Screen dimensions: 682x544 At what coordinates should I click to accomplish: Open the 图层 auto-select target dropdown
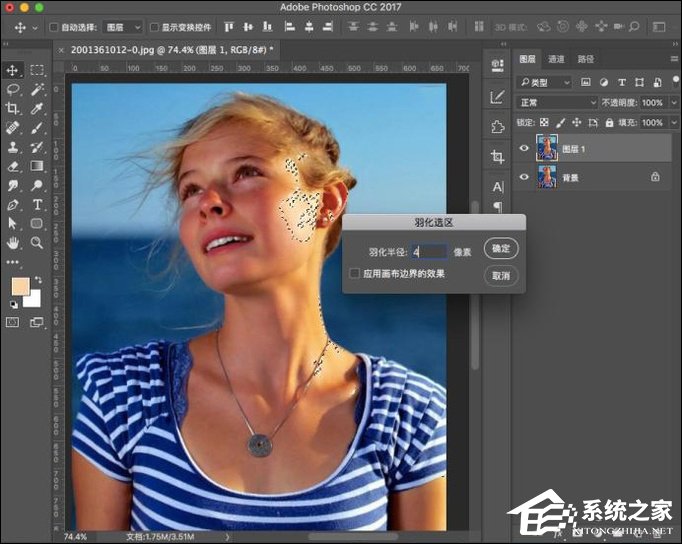pyautogui.click(x=123, y=27)
